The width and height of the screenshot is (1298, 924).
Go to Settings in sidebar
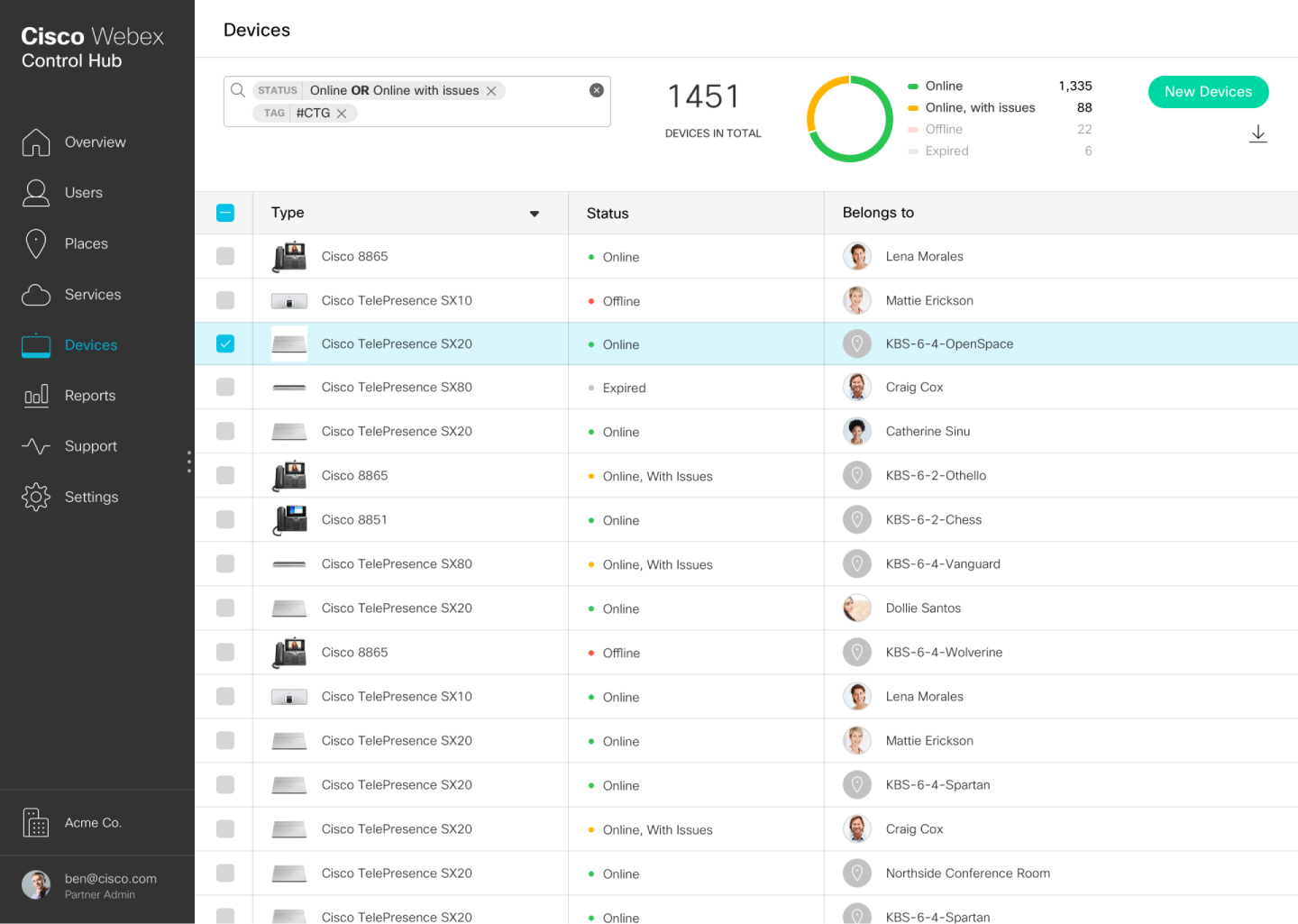pos(92,497)
